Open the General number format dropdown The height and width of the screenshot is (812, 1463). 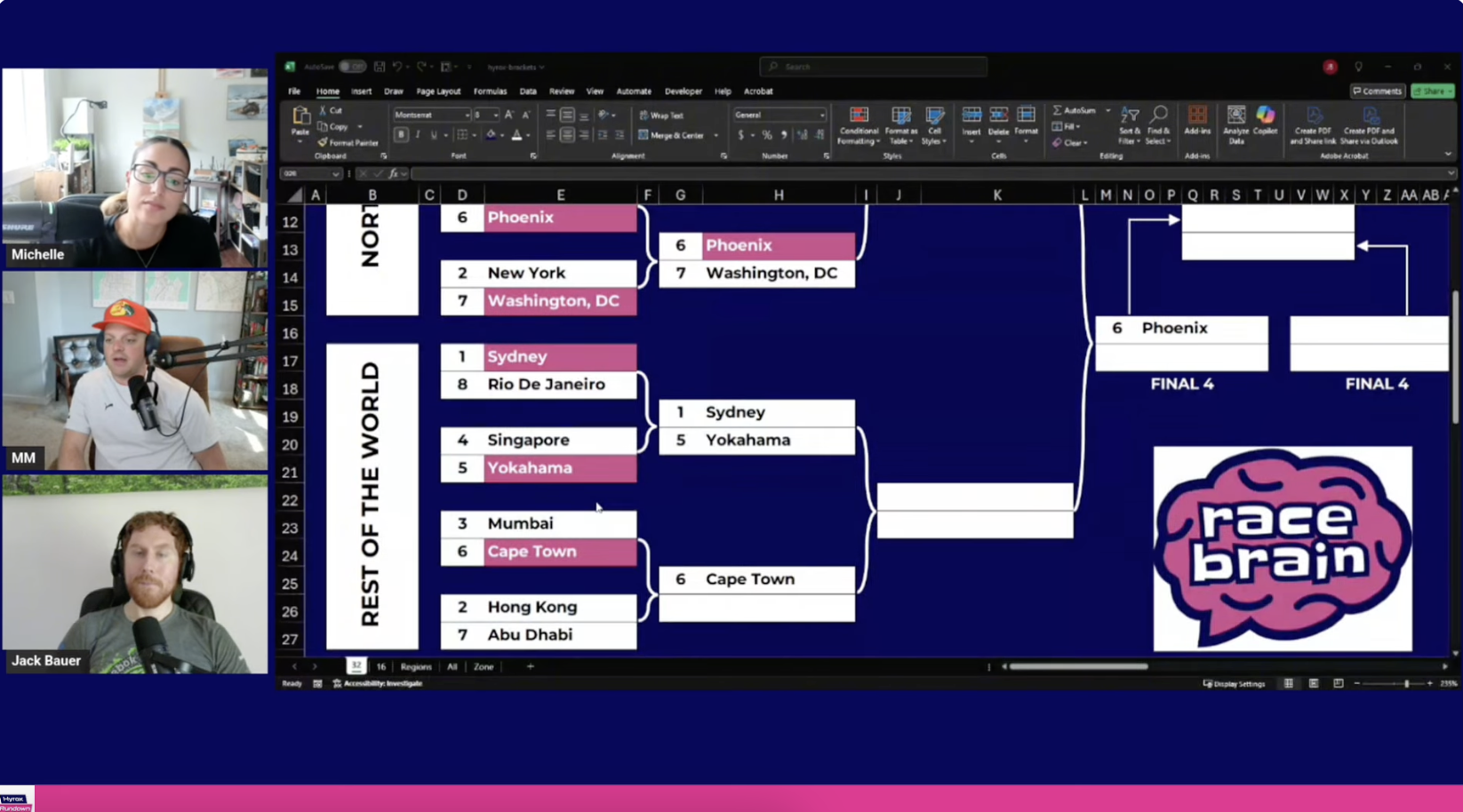point(822,115)
